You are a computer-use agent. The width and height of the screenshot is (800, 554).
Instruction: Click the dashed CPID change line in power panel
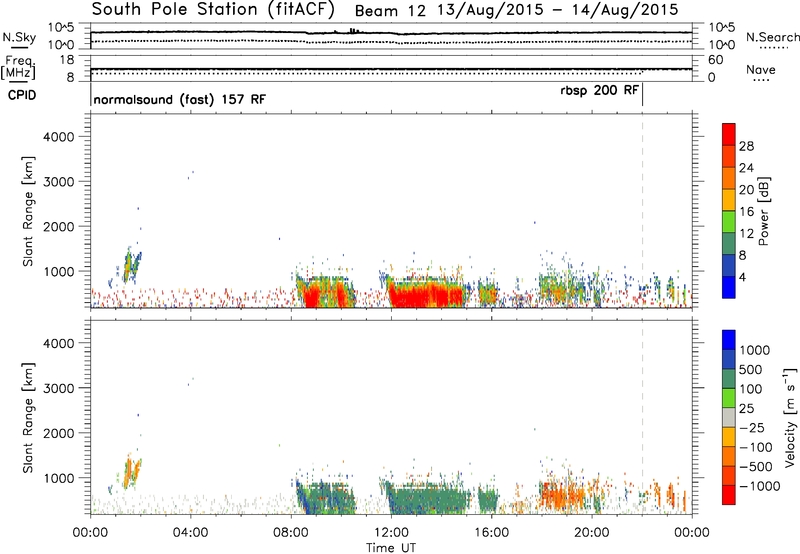642,211
